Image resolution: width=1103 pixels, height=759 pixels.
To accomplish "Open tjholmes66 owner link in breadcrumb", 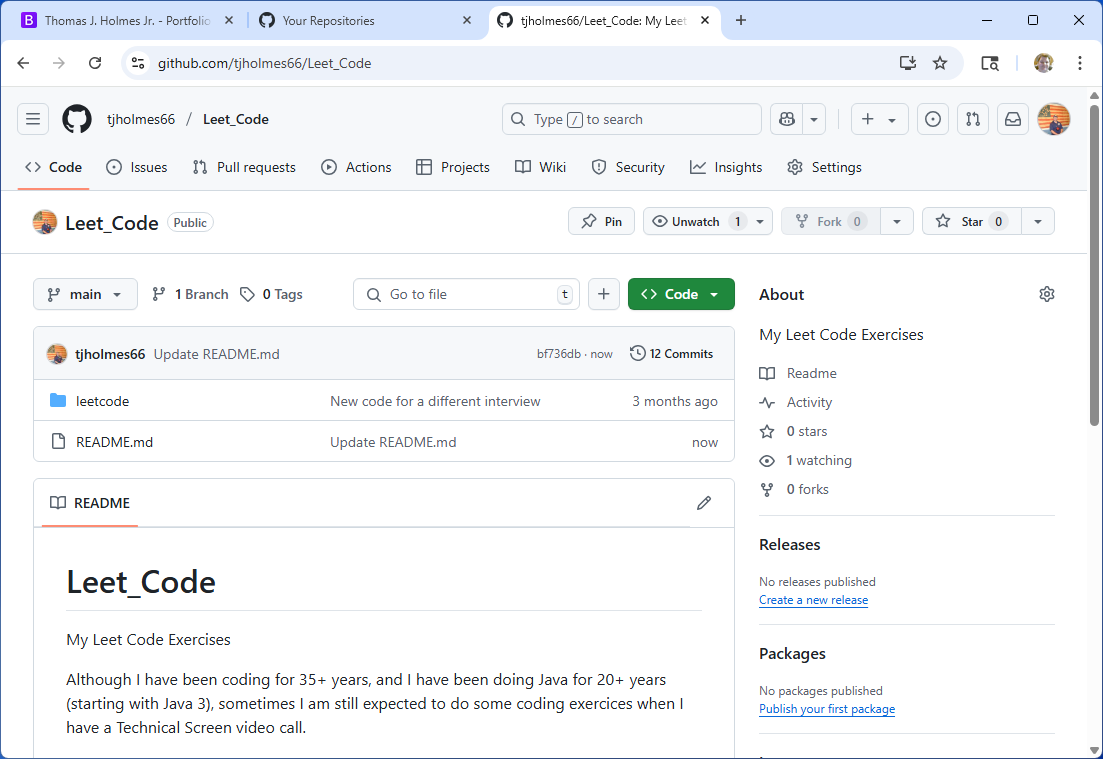I will tap(141, 120).
